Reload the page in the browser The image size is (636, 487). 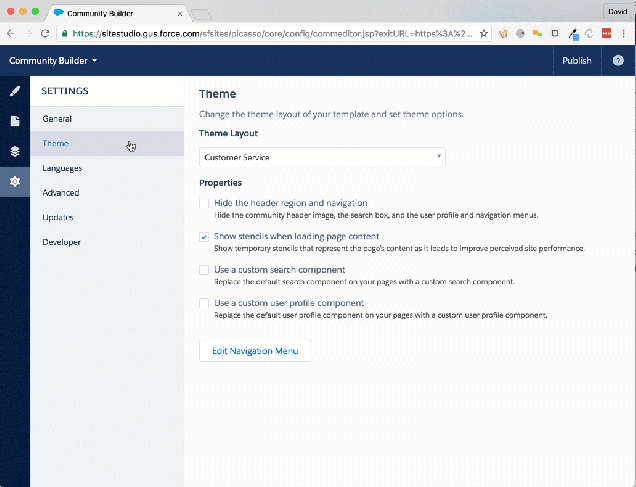pos(46,33)
